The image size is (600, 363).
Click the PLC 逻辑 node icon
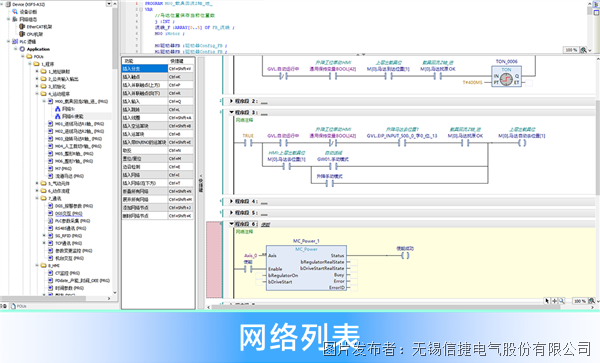point(15,42)
